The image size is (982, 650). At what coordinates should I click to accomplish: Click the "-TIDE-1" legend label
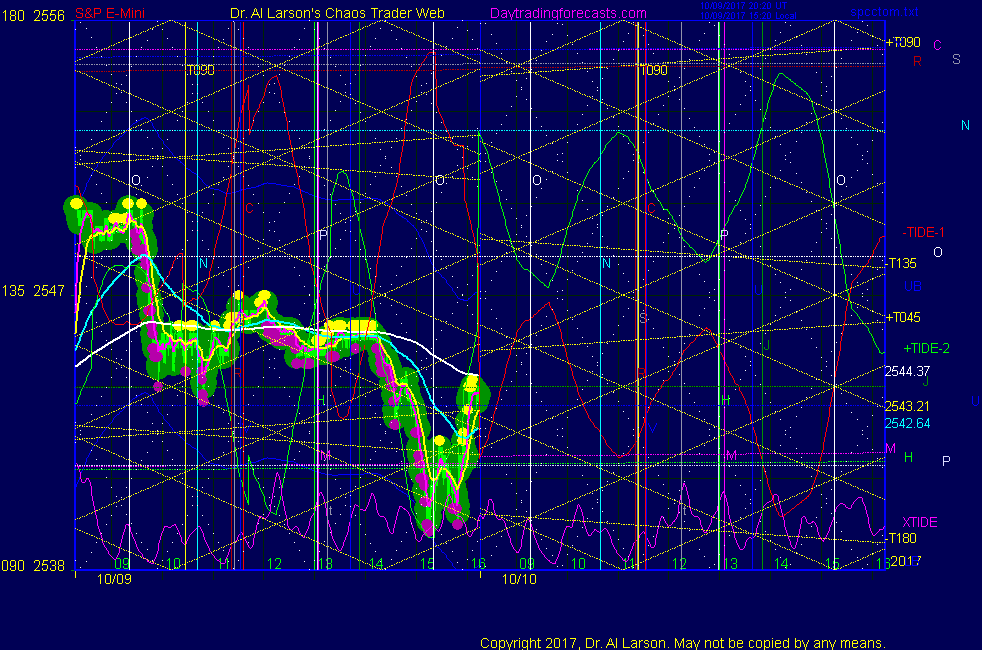coord(923,232)
